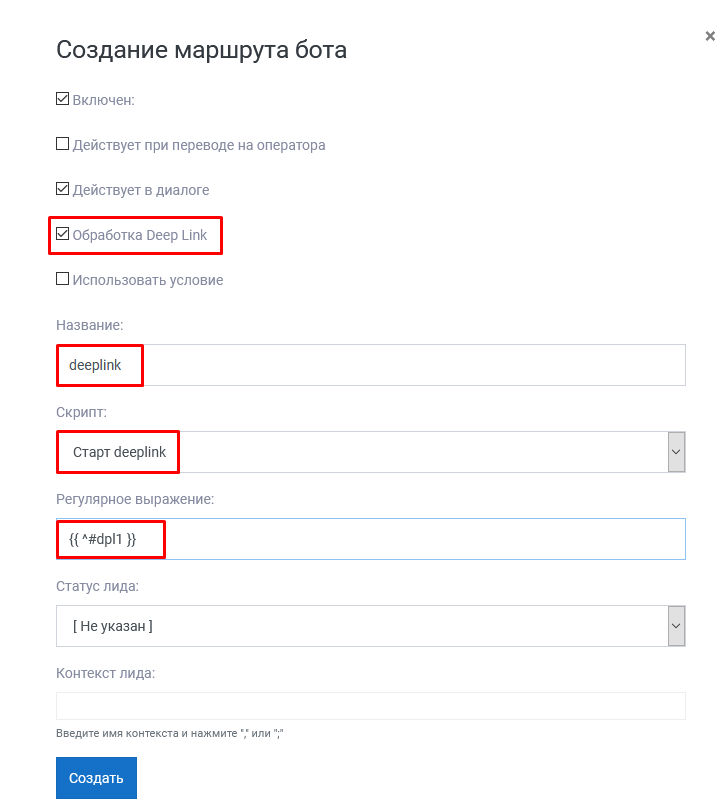Image resolution: width=728 pixels, height=809 pixels.
Task: Click the Обработка Deep Link label text
Action: (x=139, y=235)
